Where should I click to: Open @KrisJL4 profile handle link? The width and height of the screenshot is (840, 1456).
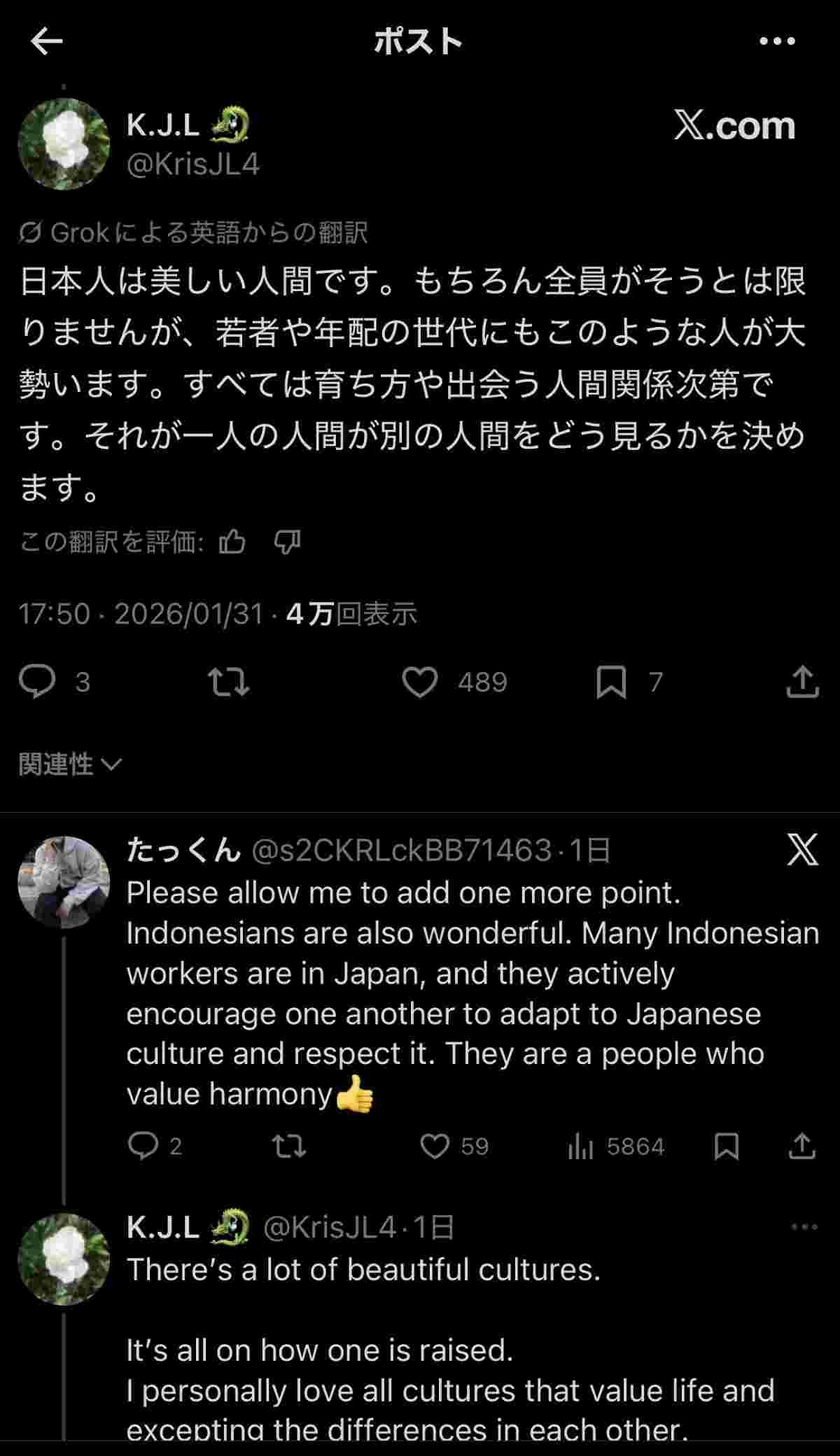point(192,164)
